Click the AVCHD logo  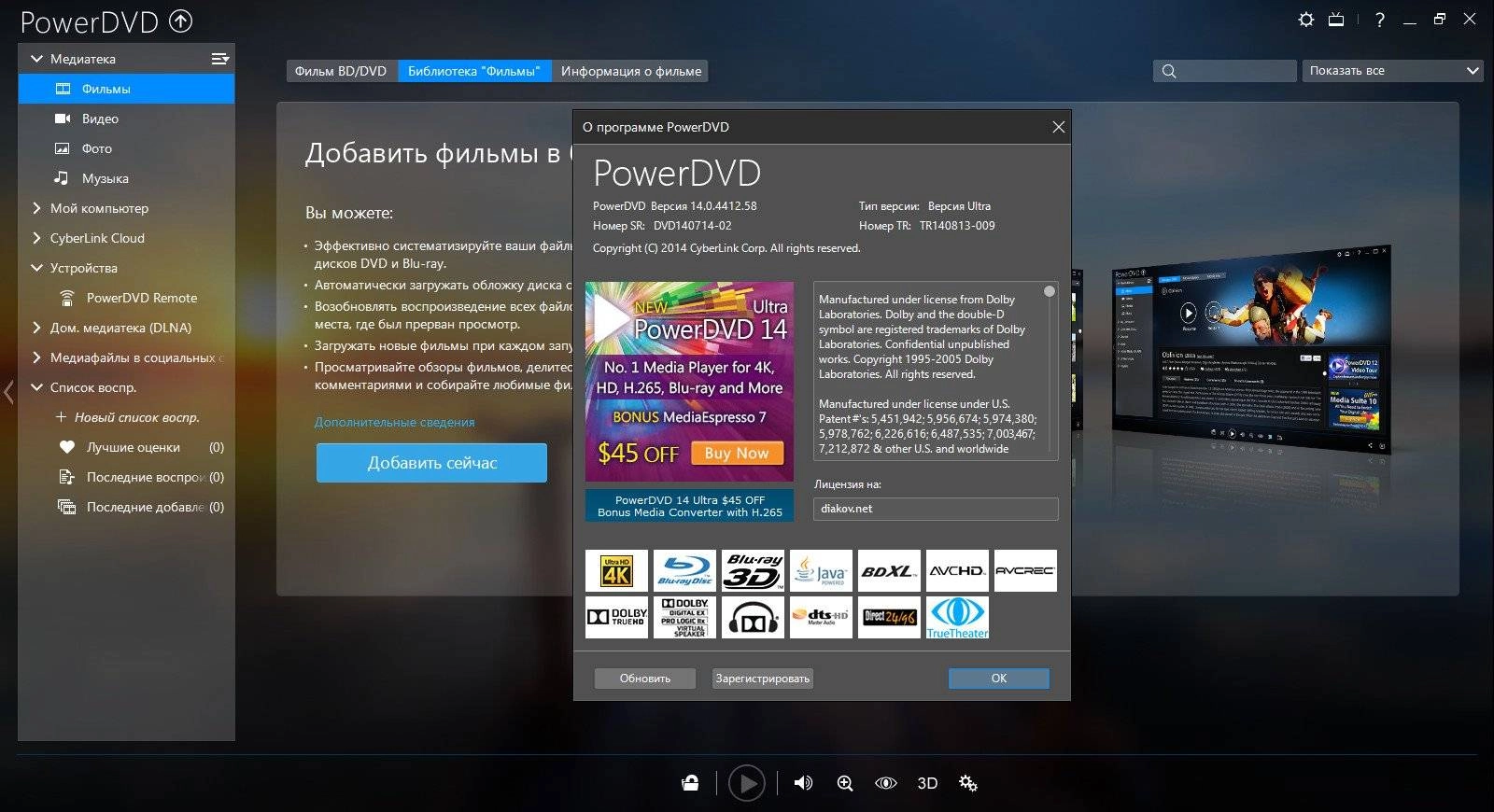pyautogui.click(x=957, y=570)
